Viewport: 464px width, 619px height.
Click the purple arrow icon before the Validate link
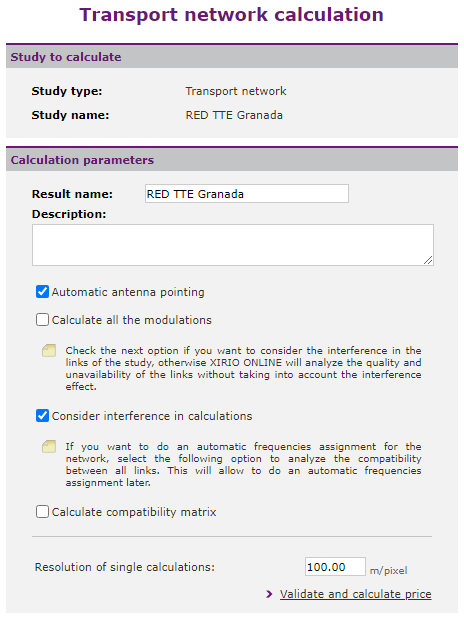click(x=269, y=594)
